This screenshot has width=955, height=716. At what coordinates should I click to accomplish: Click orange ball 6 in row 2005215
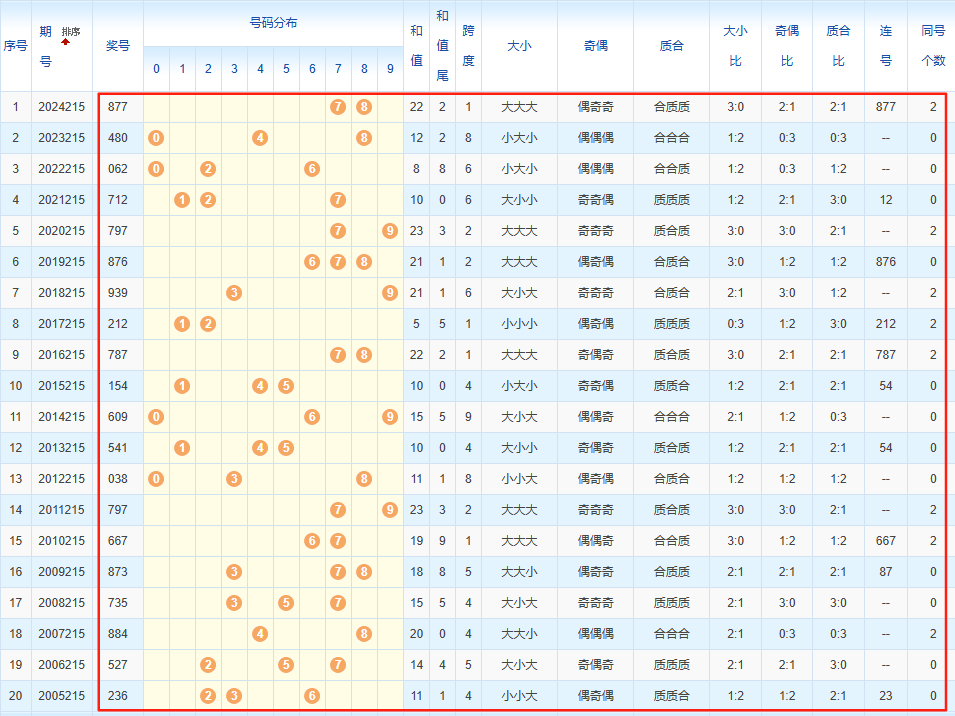312,696
